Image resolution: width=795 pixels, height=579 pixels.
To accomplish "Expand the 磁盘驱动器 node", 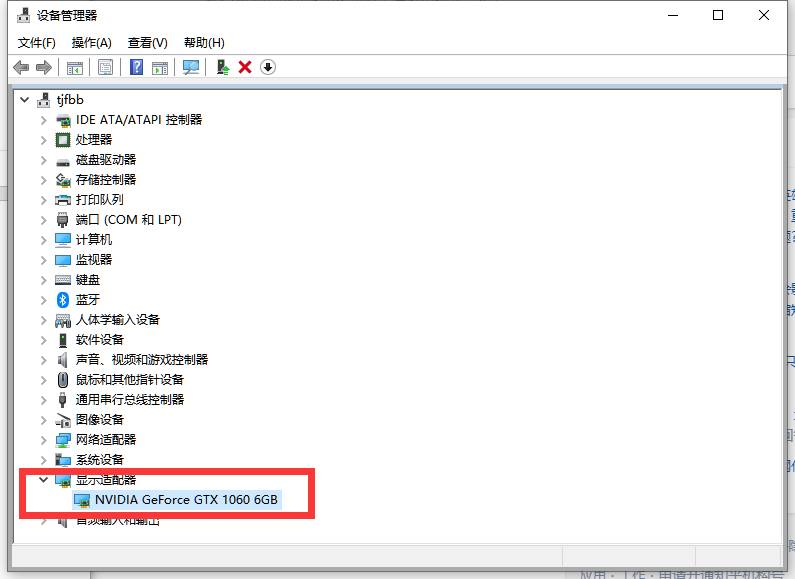I will click(44, 160).
